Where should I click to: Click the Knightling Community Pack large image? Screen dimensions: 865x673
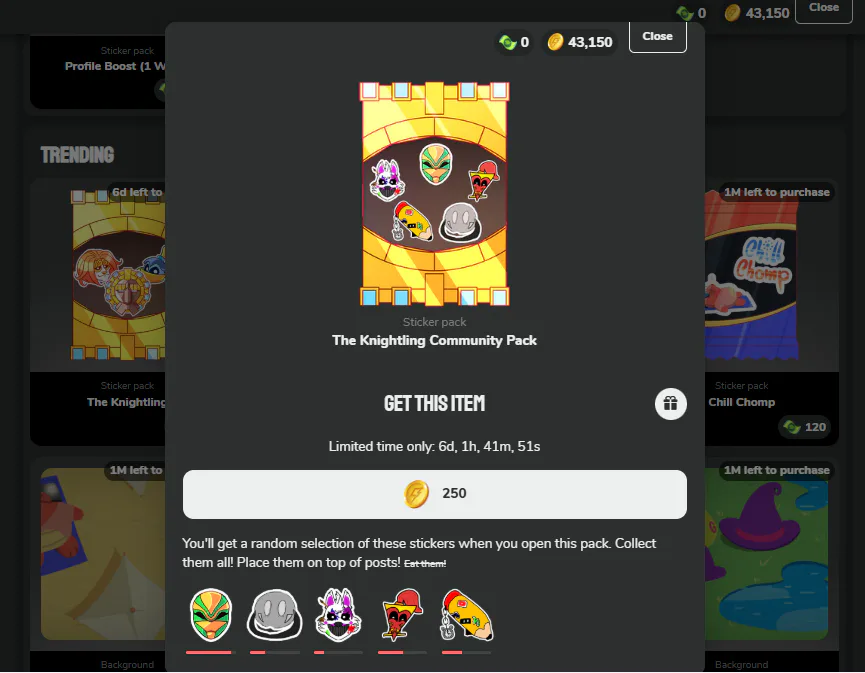pyautogui.click(x=435, y=194)
